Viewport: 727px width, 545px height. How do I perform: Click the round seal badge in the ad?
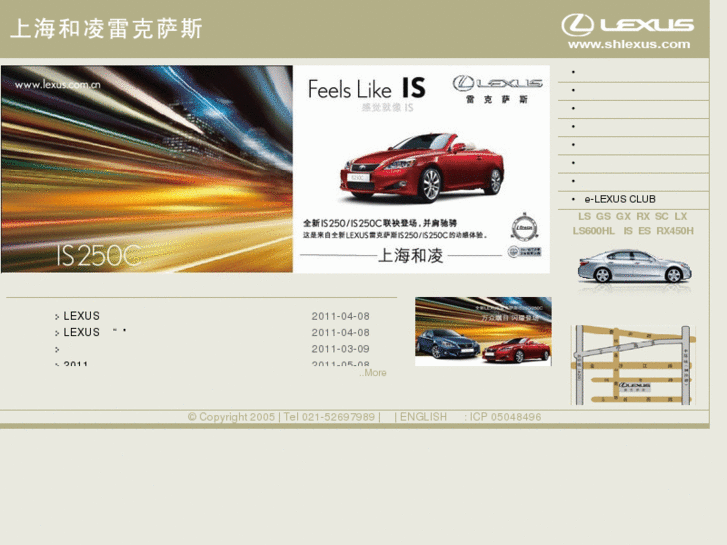(524, 227)
